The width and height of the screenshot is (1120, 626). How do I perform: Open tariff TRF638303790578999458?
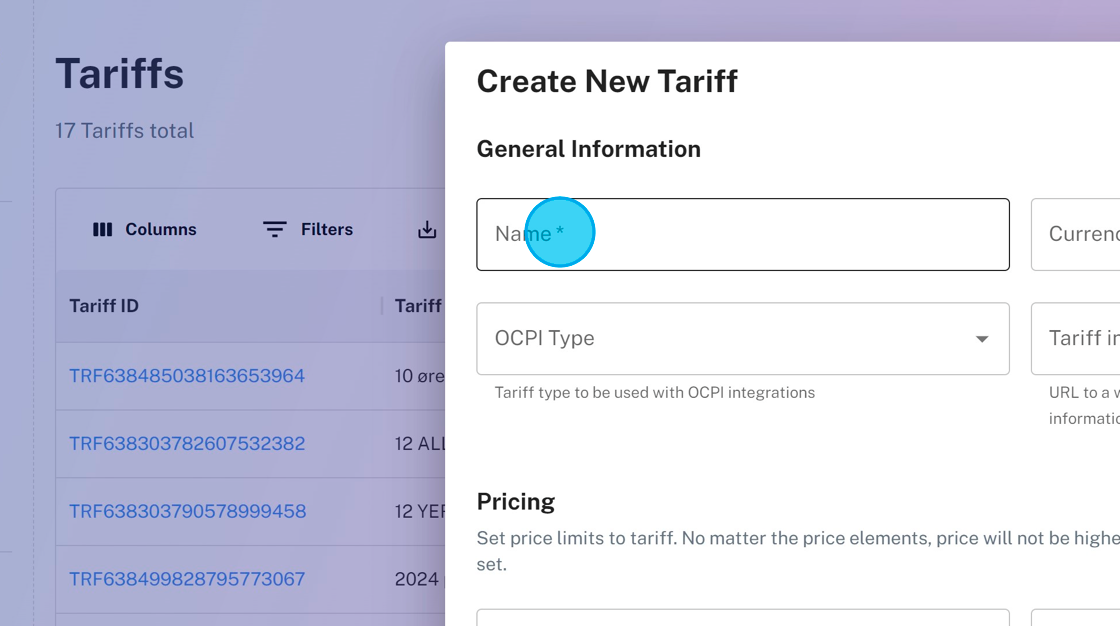[187, 511]
